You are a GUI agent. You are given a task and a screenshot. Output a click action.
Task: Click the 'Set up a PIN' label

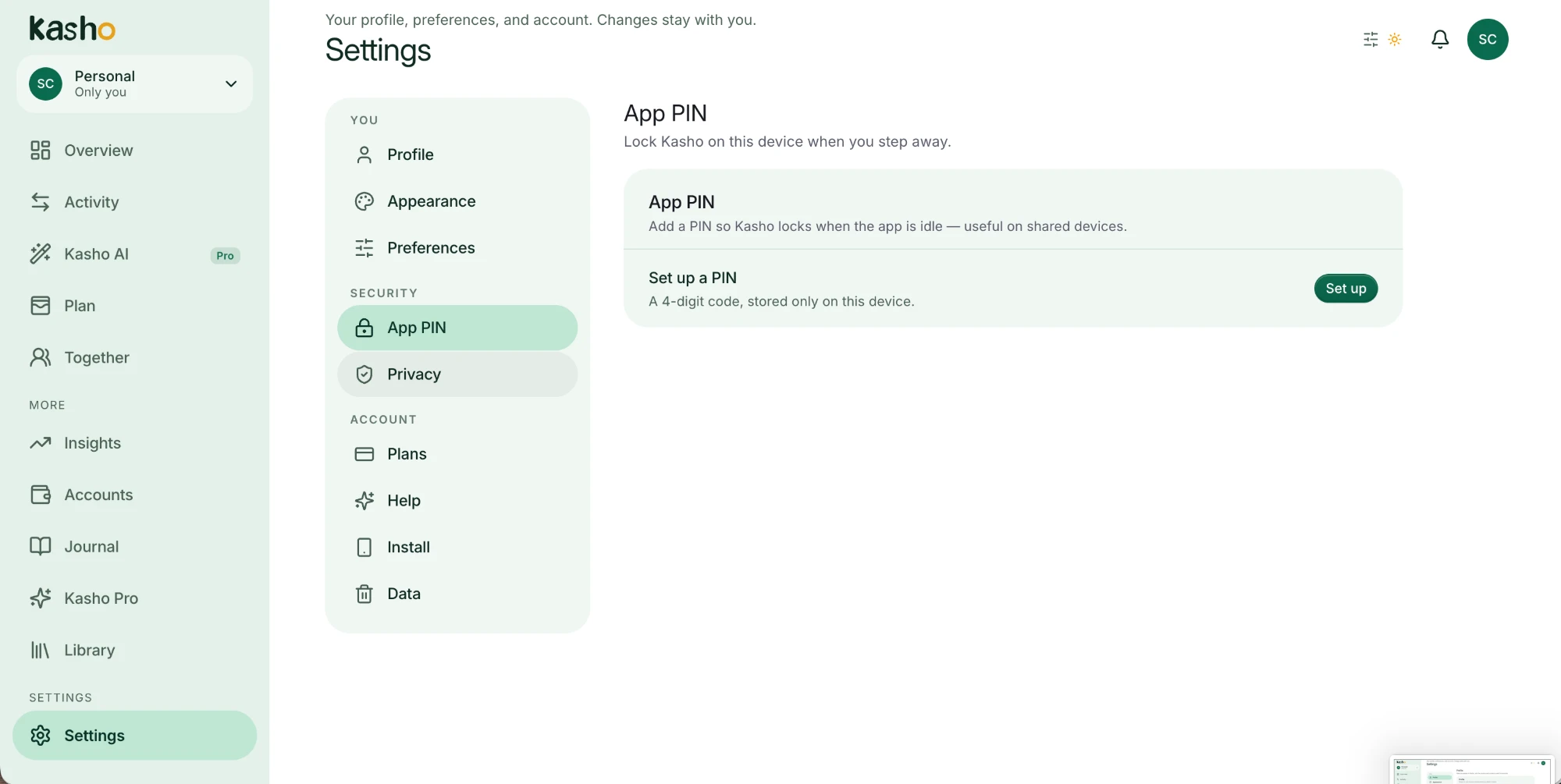point(692,278)
